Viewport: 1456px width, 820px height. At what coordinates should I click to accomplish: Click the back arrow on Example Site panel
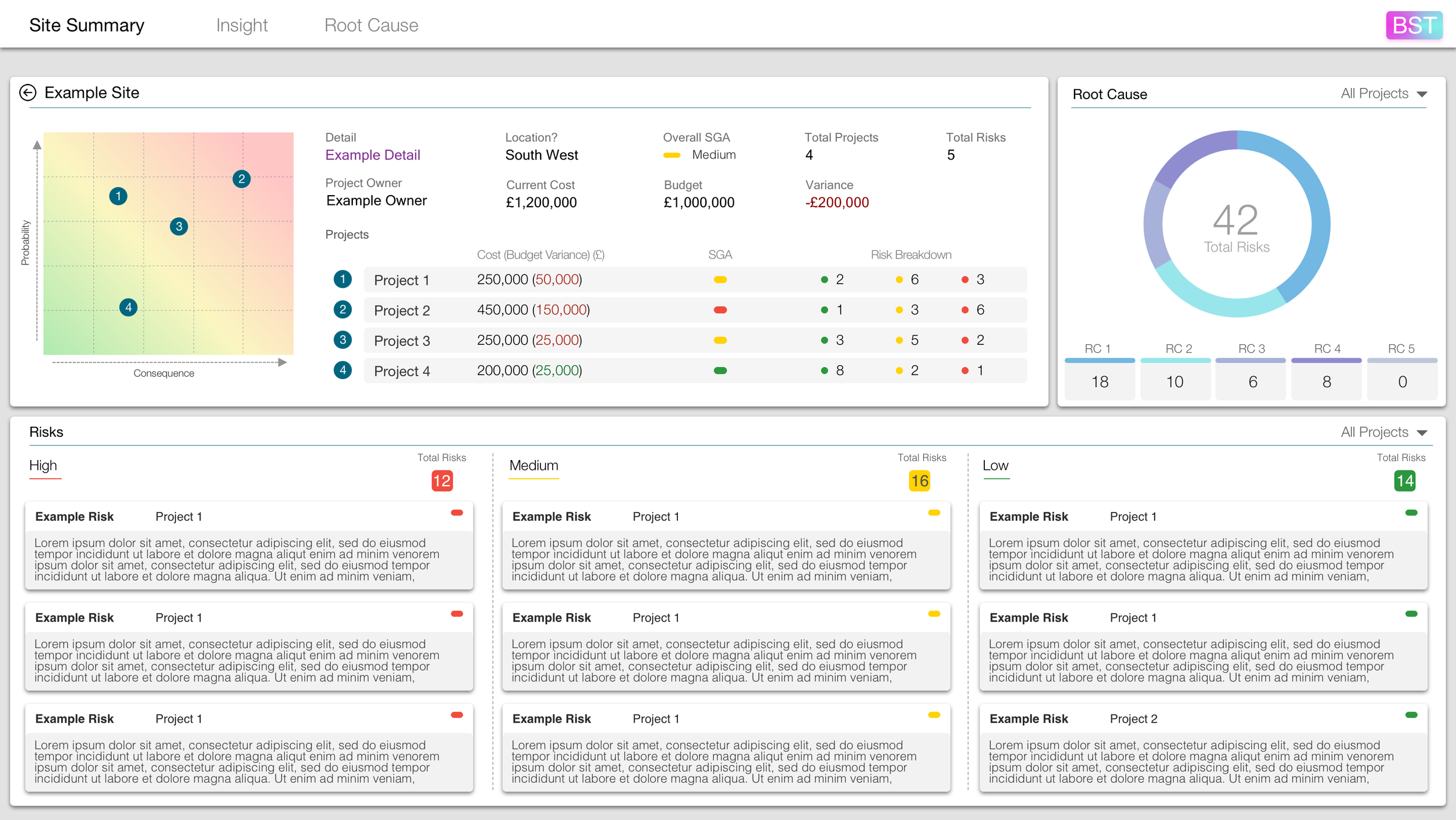point(28,92)
